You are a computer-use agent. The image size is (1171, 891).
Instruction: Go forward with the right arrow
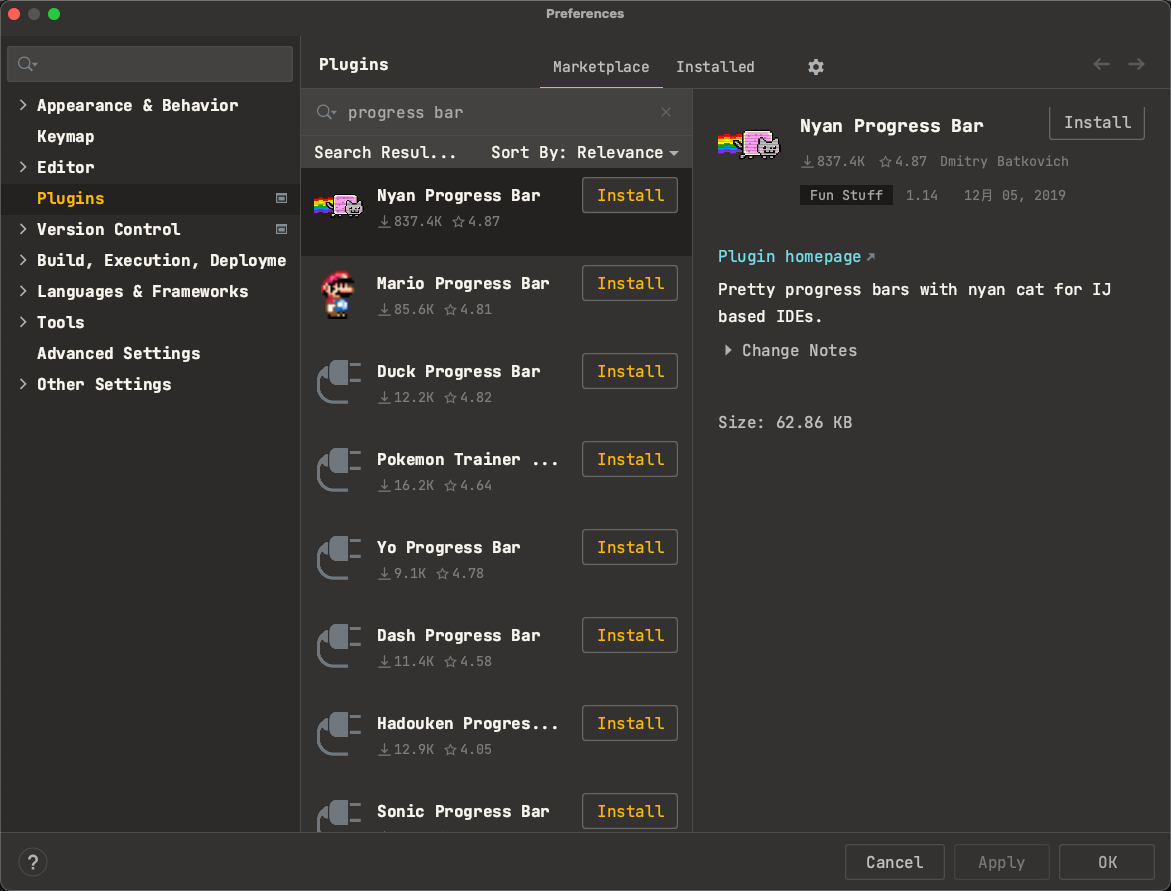pos(1136,64)
